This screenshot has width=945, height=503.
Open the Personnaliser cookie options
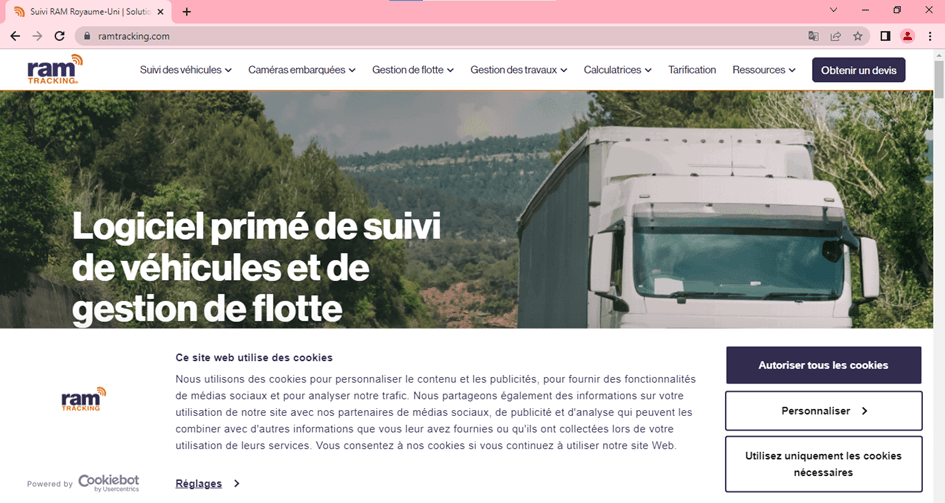tap(823, 411)
